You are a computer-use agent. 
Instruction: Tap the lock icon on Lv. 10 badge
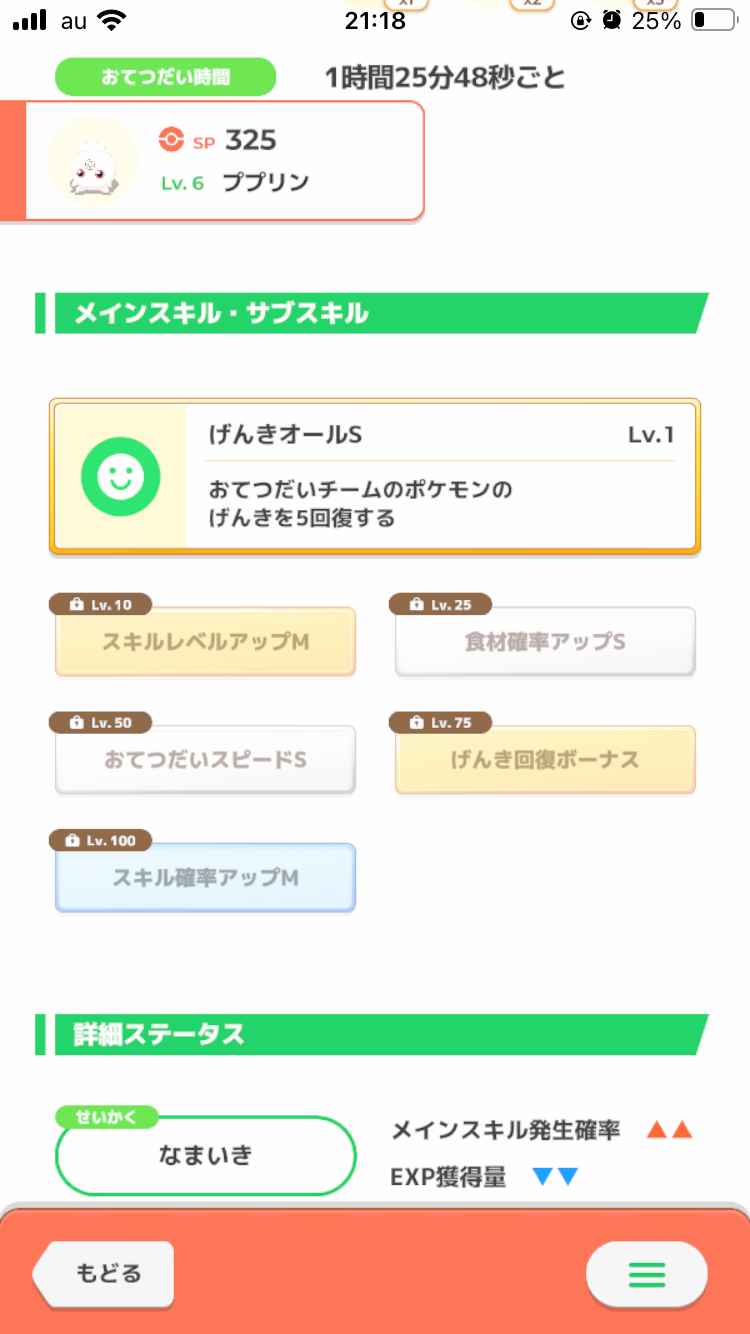(x=75, y=604)
